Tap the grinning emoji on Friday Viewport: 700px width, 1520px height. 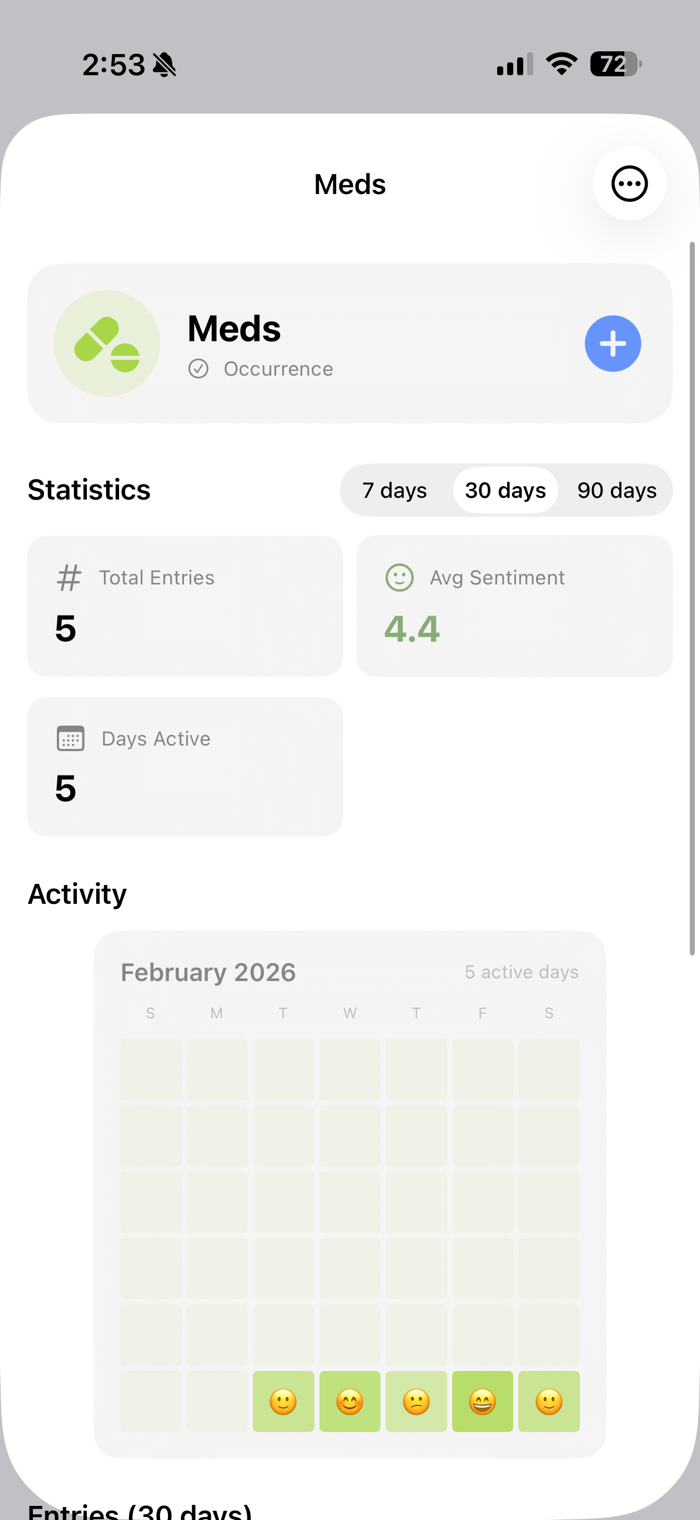click(482, 1402)
